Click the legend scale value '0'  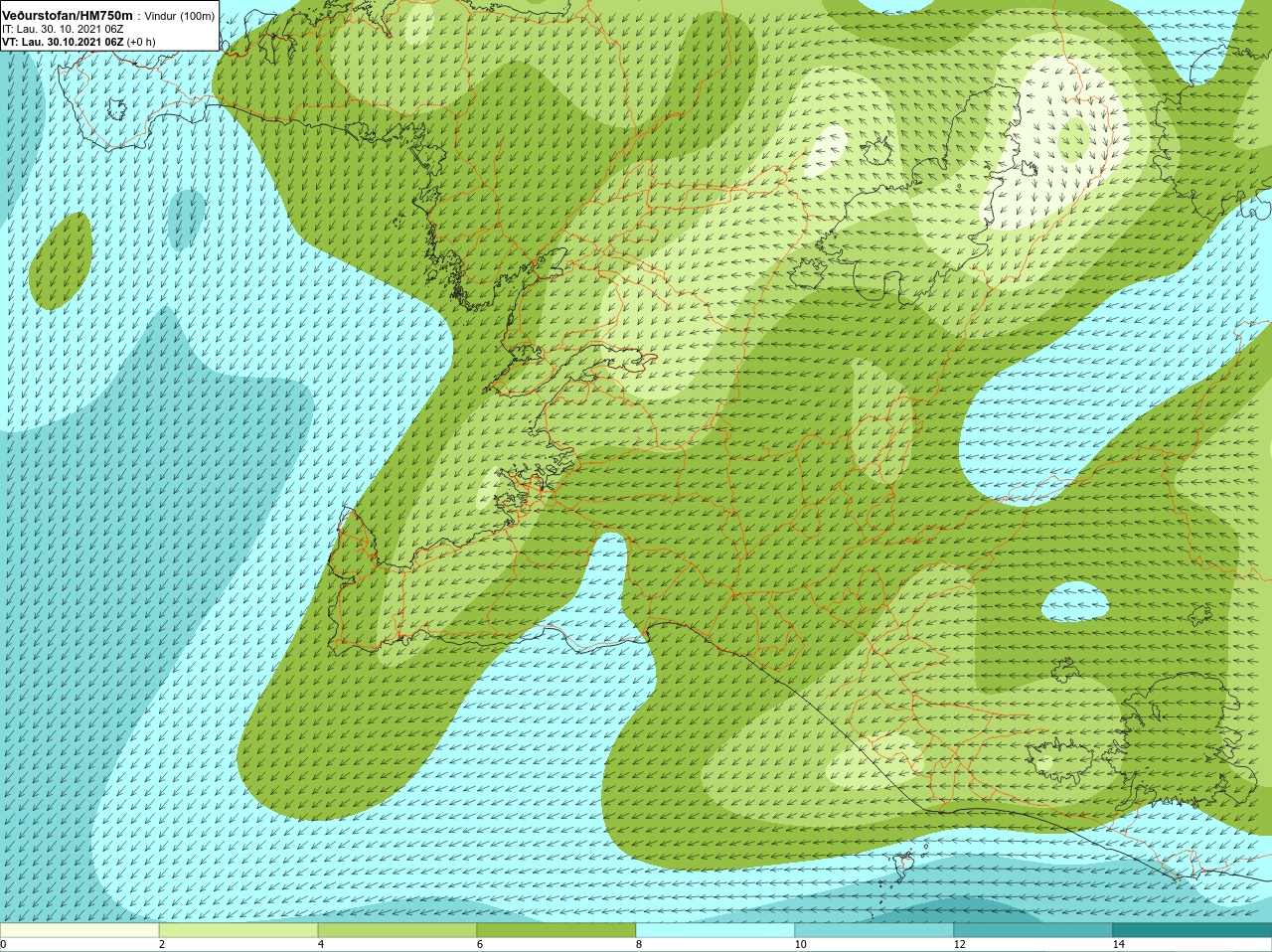point(4,945)
